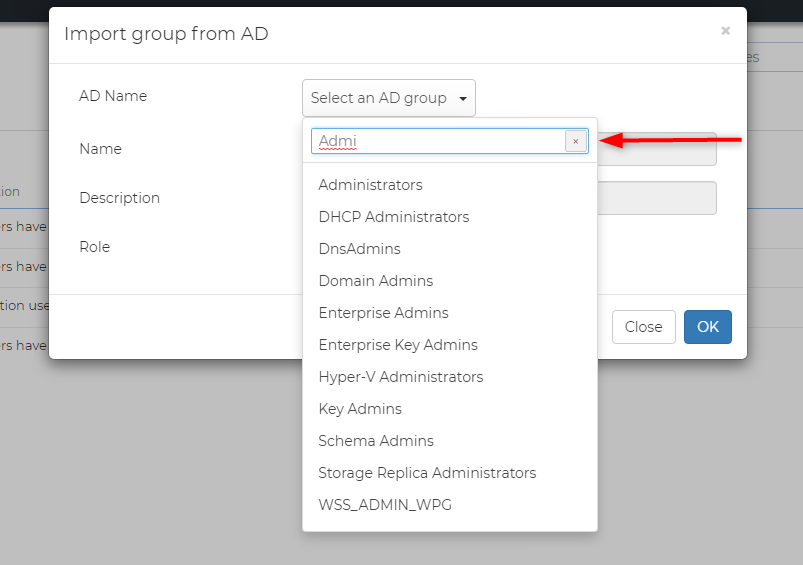Choose DHCP Administrators group
Screen dimensions: 803x565
tap(393, 217)
